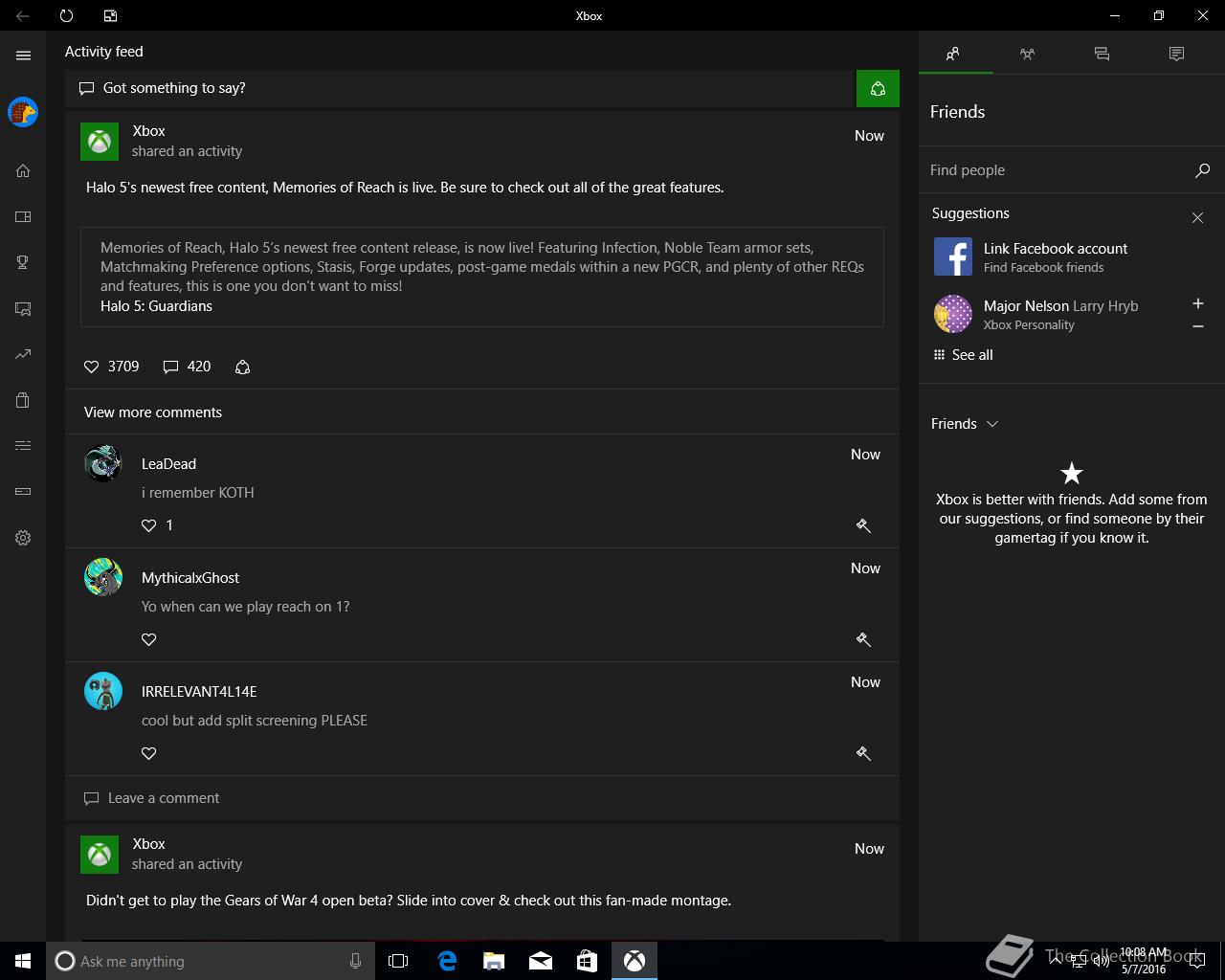Click green share button beside status box
The width and height of the screenshot is (1225, 980).
878,89
